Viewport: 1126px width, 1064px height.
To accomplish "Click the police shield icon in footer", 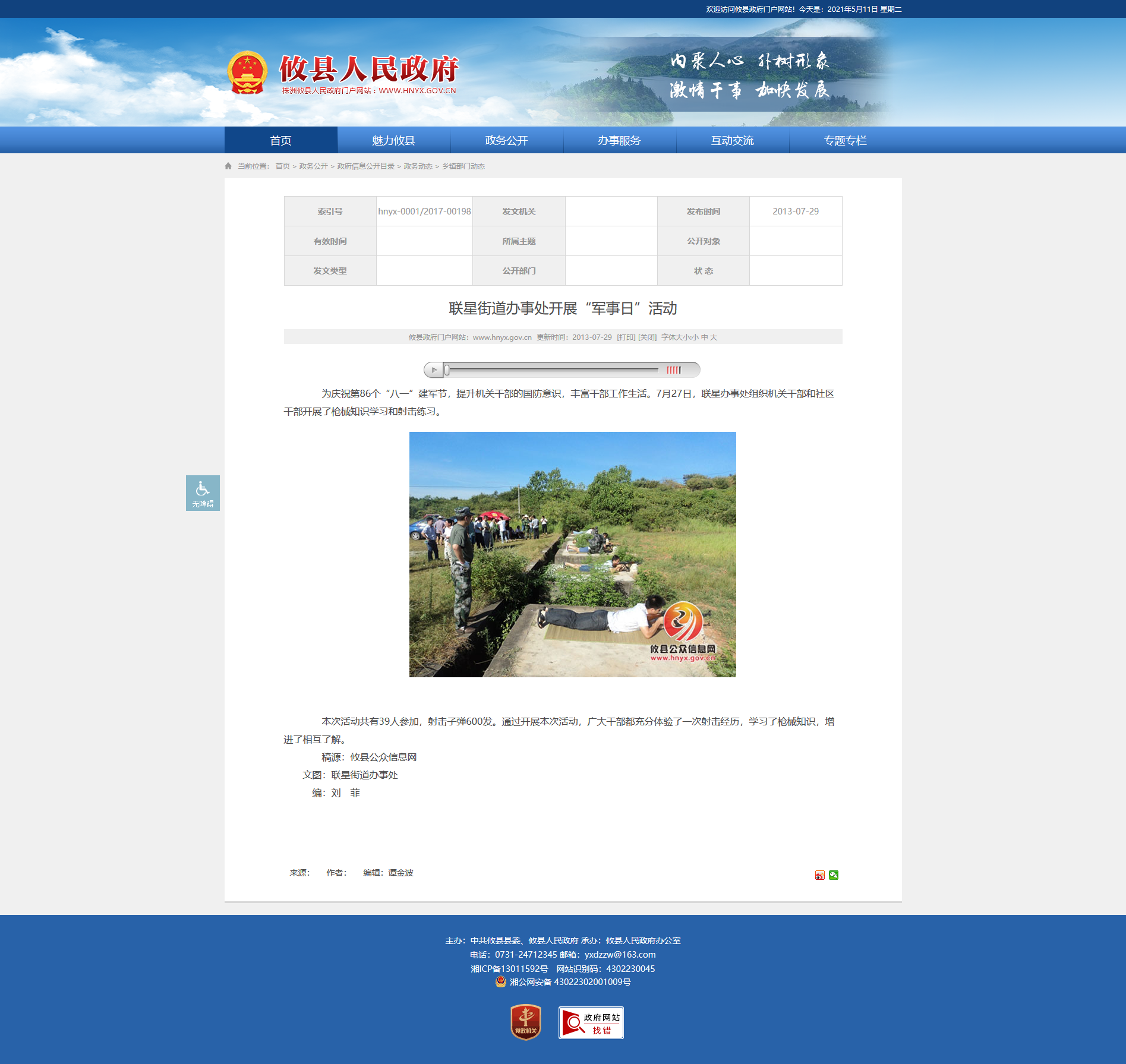I will [x=501, y=981].
